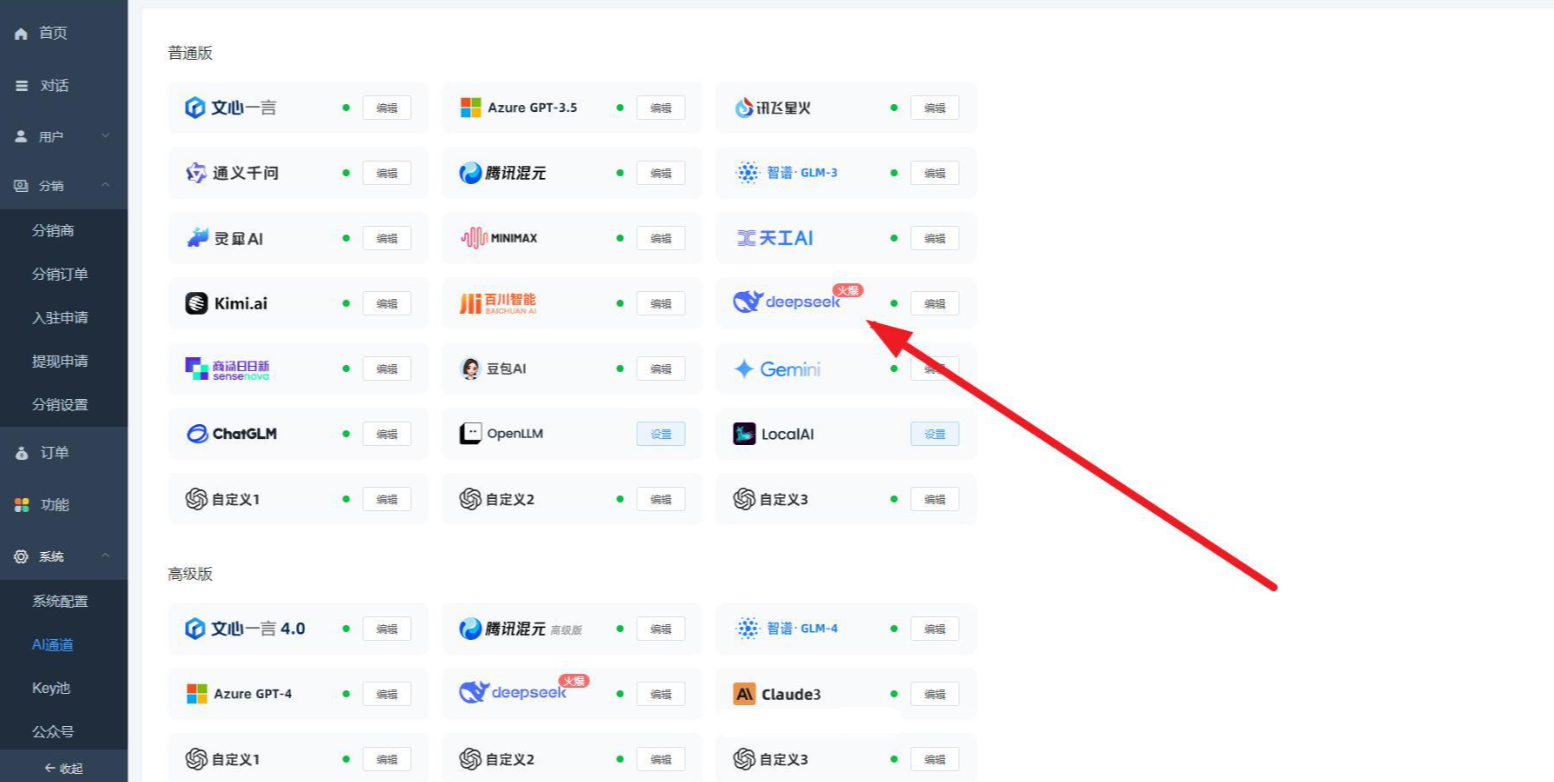The height and width of the screenshot is (782, 1554).
Task: Click 设置 button for OpenLLM
Action: [x=661, y=434]
